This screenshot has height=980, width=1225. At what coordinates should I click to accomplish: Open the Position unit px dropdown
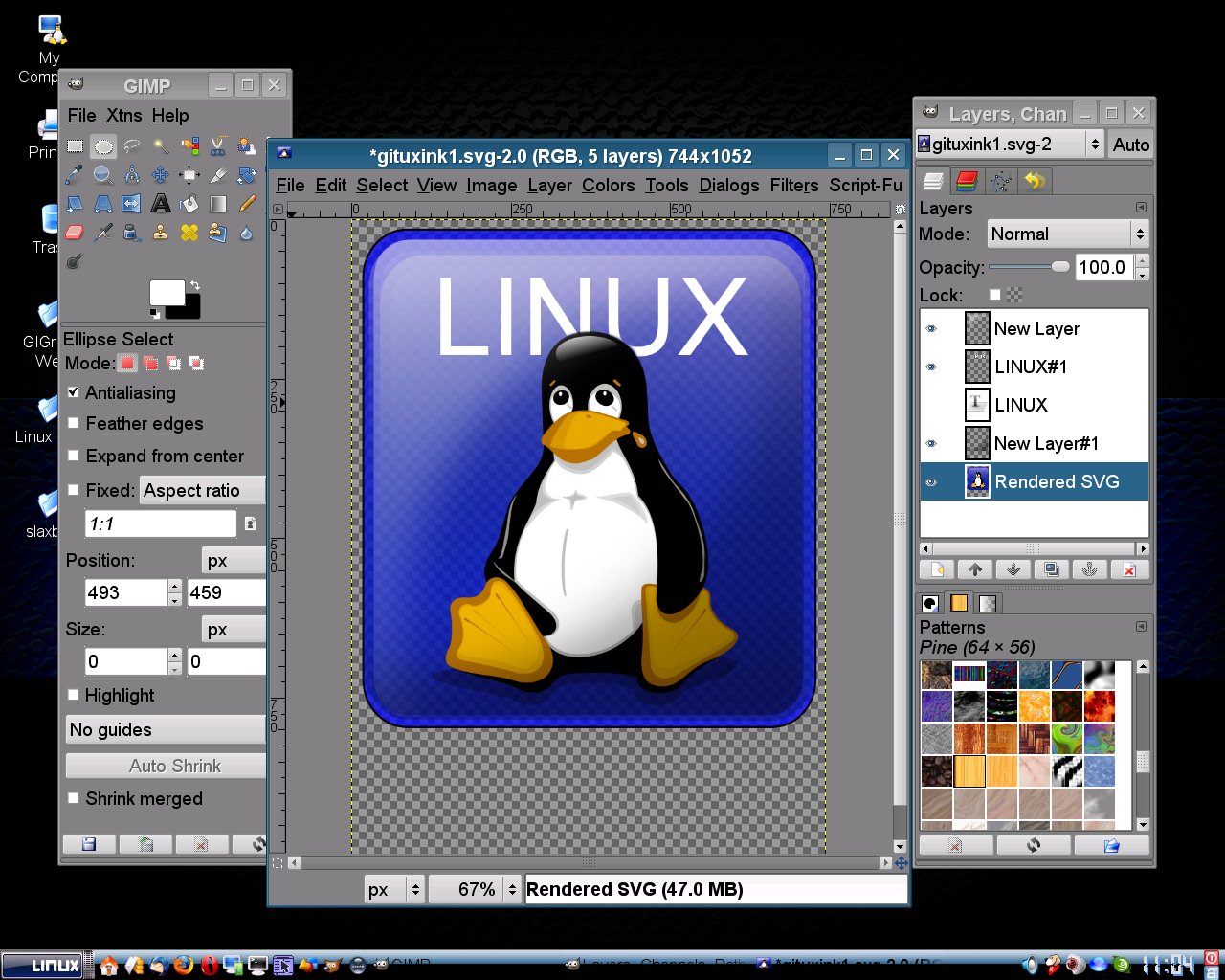click(234, 561)
